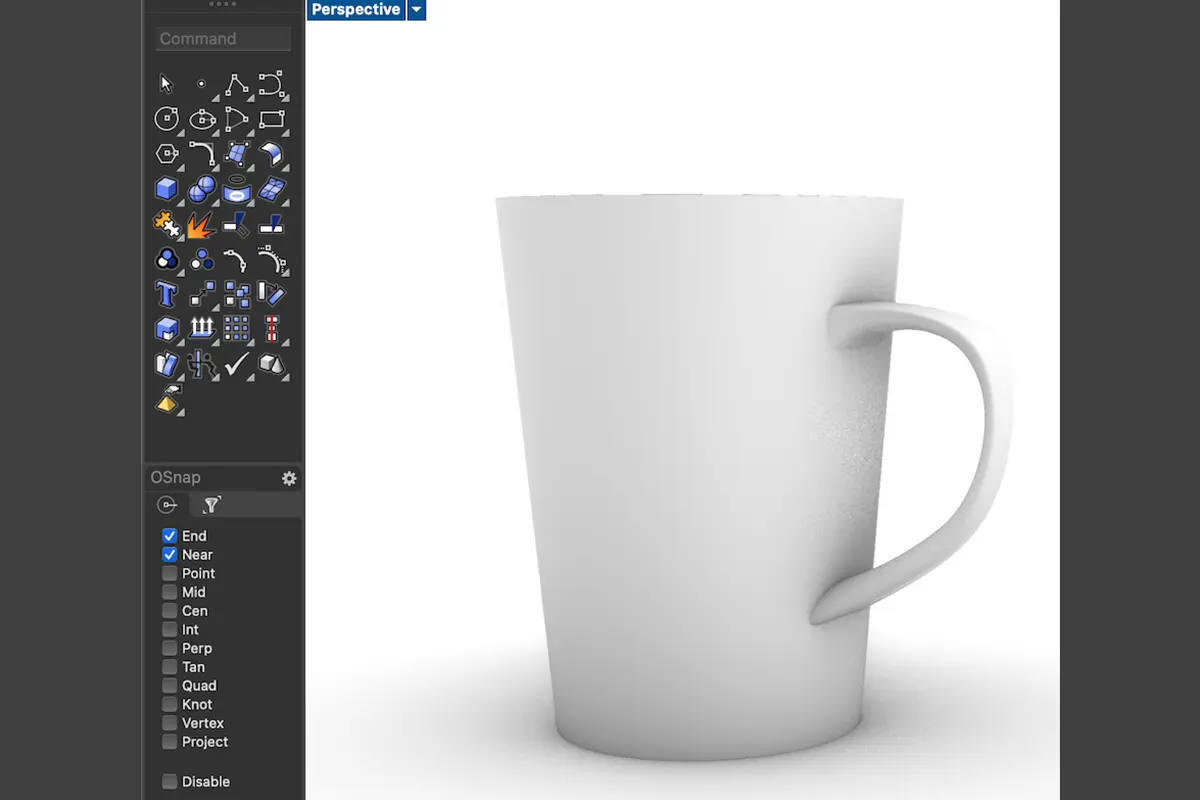Select the Circle tool
This screenshot has height=800, width=1200.
(166, 119)
